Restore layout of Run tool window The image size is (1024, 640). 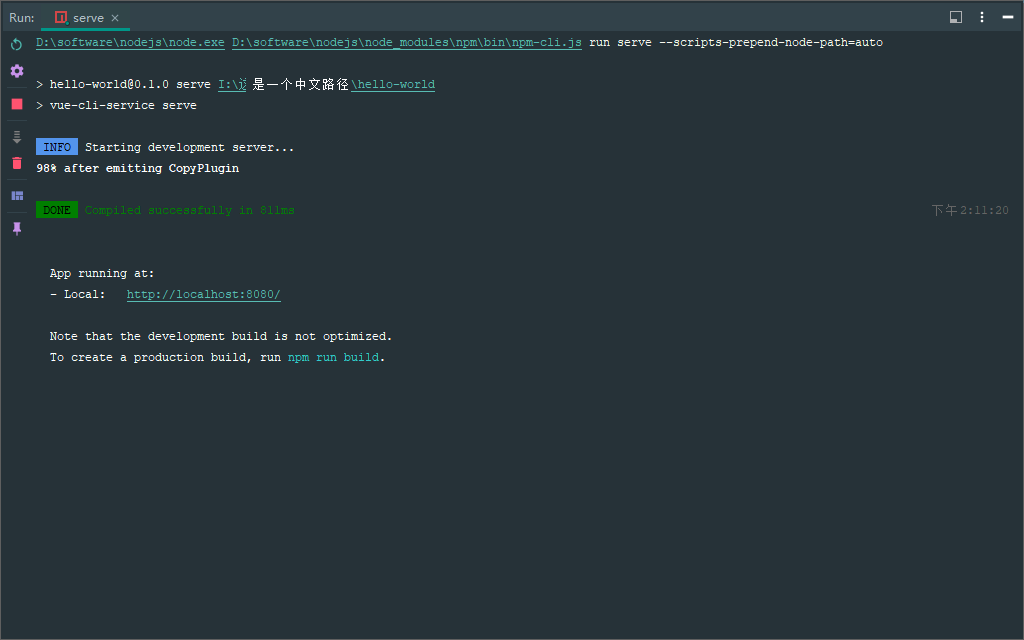[955, 18]
